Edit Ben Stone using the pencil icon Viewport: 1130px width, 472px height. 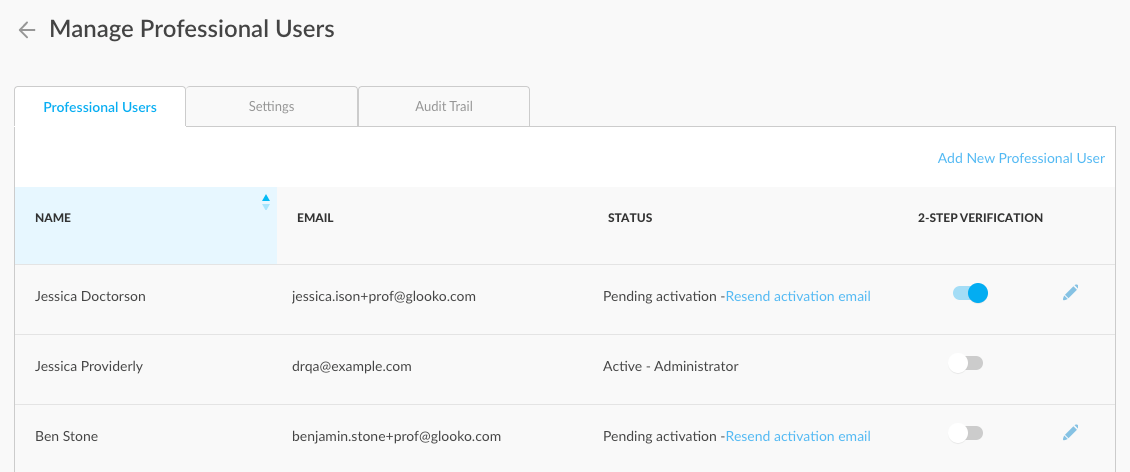coord(1070,432)
